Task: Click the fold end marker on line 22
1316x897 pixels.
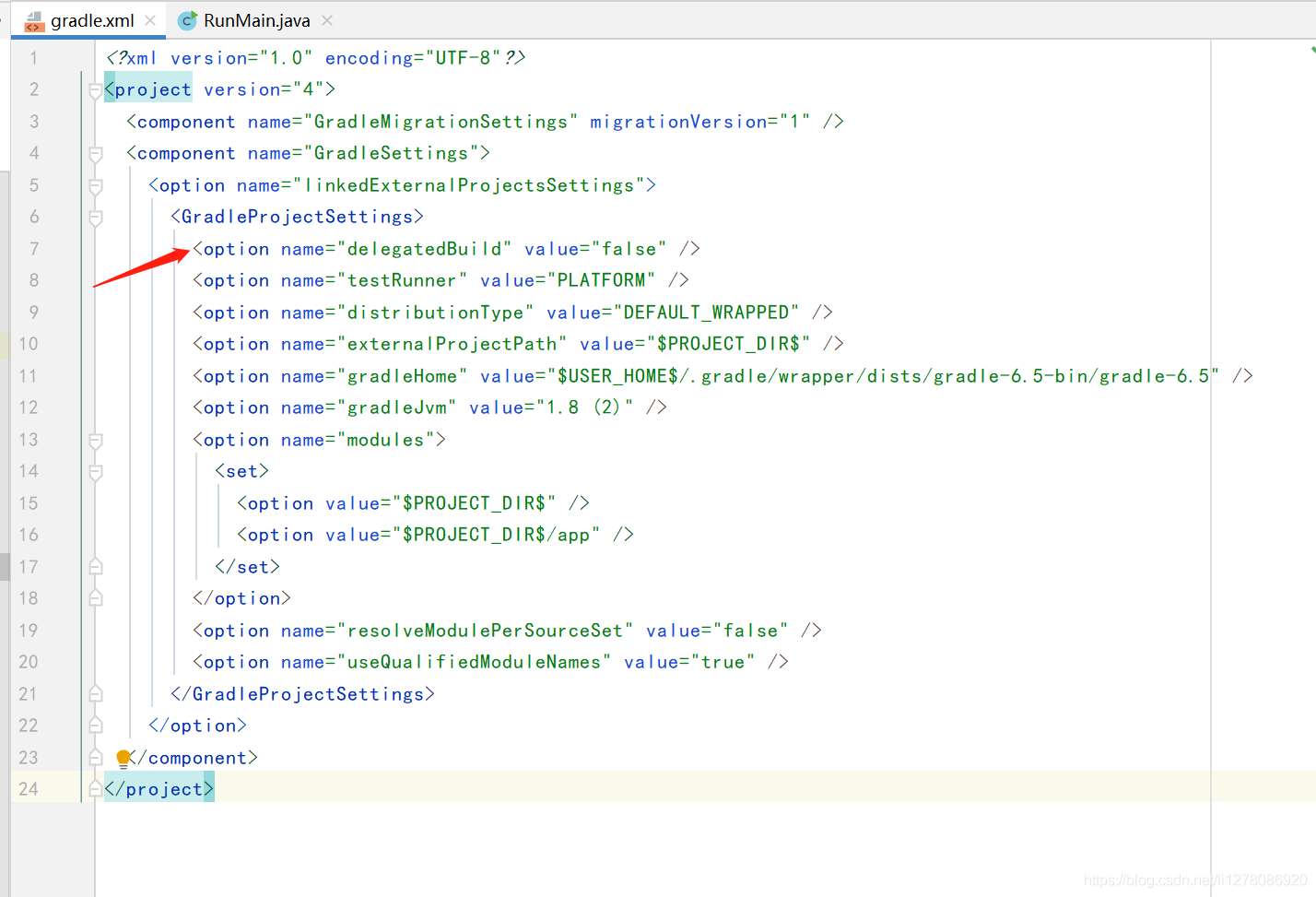Action: 95,726
